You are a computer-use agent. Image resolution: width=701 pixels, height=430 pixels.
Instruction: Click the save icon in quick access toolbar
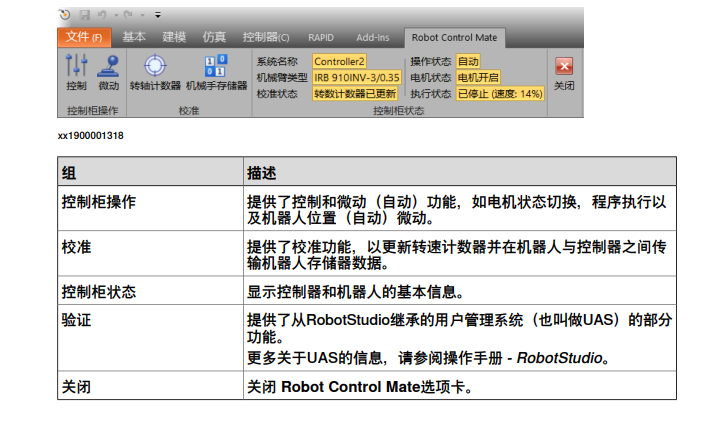84,15
